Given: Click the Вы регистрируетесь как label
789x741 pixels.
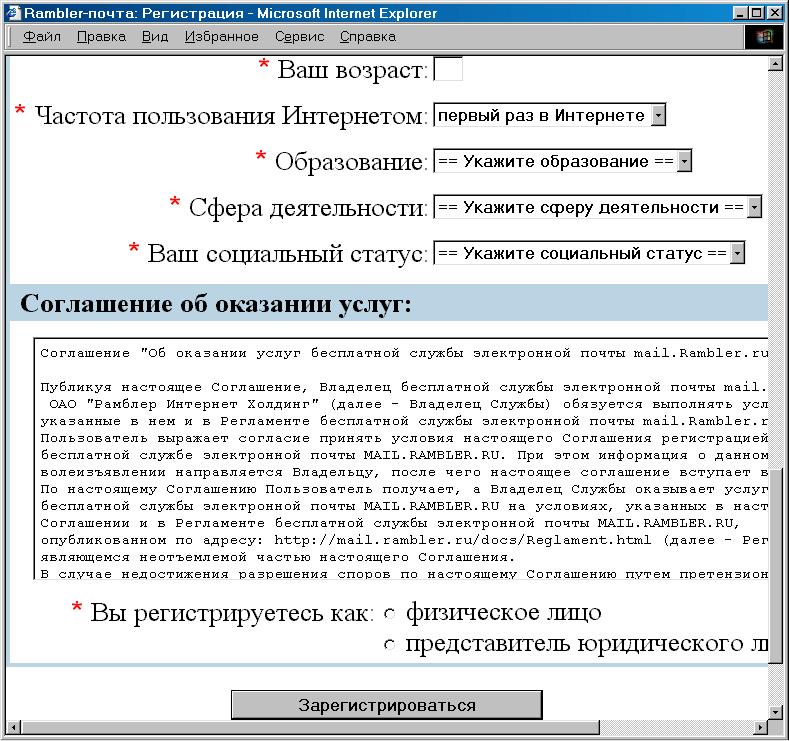Looking at the screenshot, I should (232, 613).
